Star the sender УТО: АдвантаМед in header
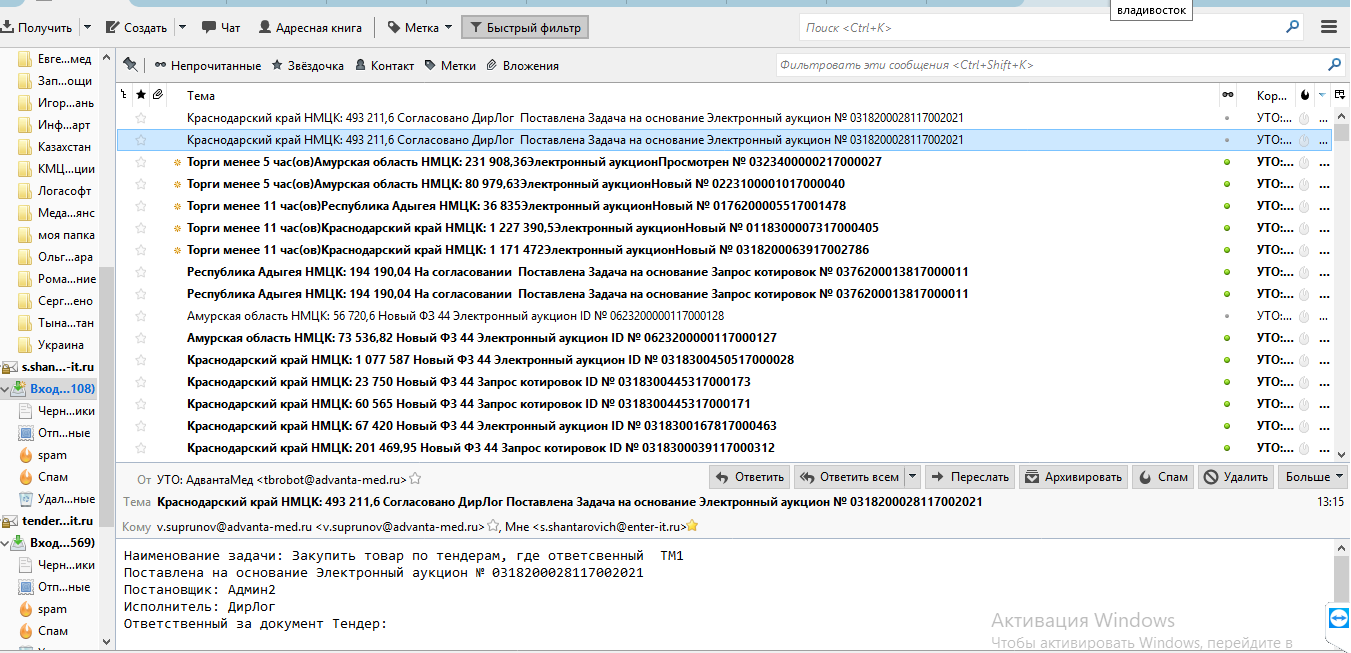The height and width of the screenshot is (653, 1351). click(416, 479)
